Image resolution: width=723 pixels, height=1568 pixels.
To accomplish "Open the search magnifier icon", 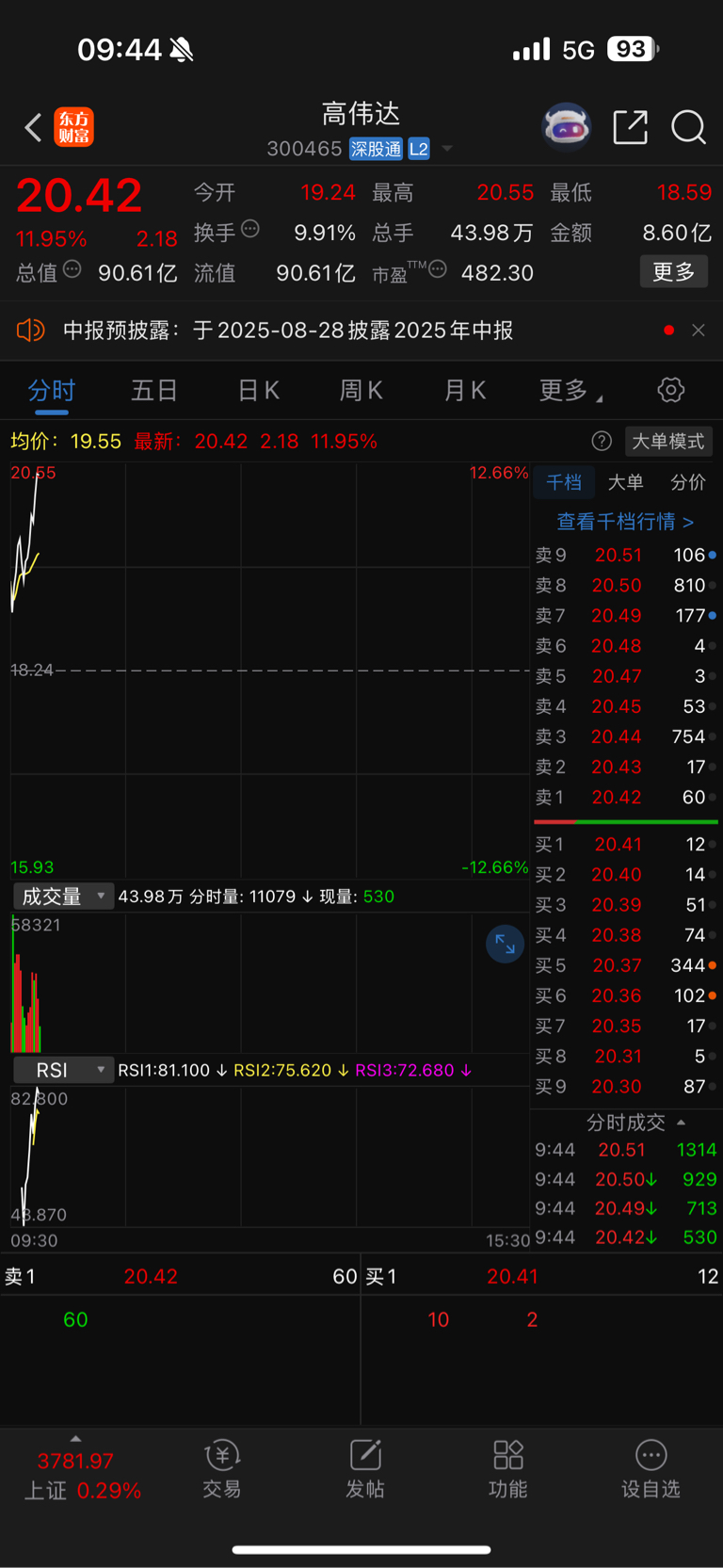I will point(688,126).
